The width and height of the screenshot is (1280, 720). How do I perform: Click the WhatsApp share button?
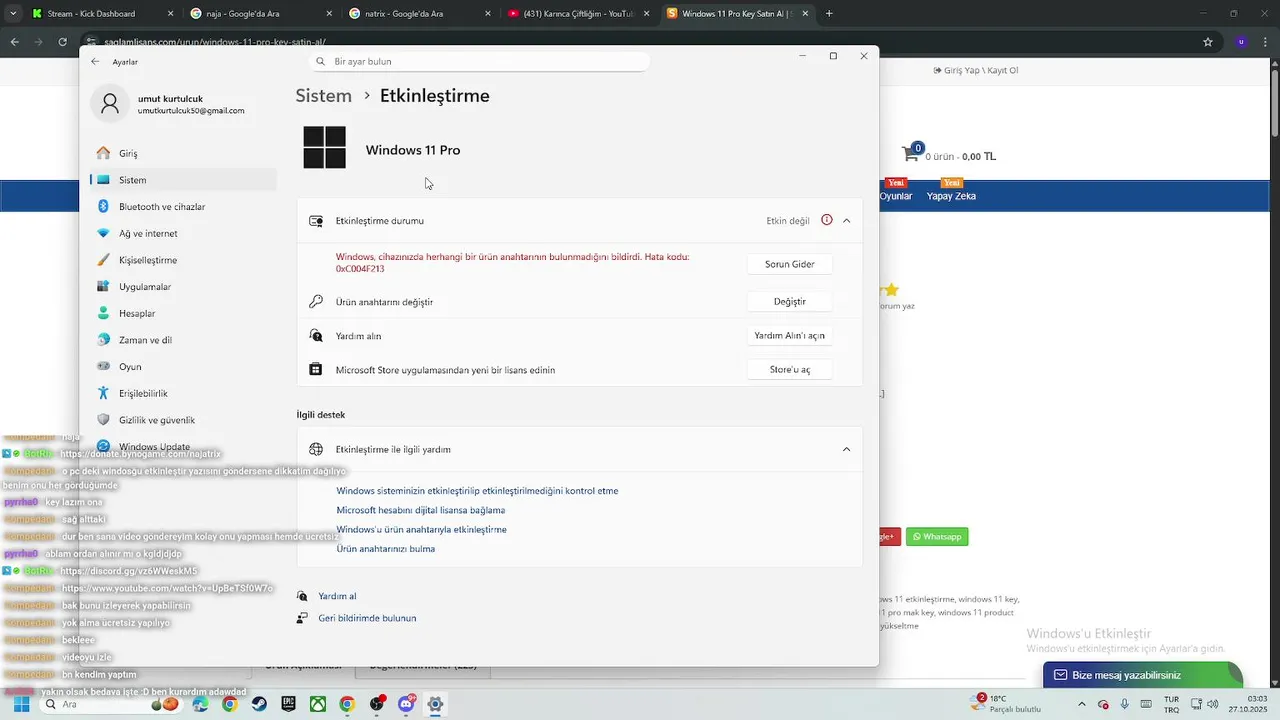(937, 537)
